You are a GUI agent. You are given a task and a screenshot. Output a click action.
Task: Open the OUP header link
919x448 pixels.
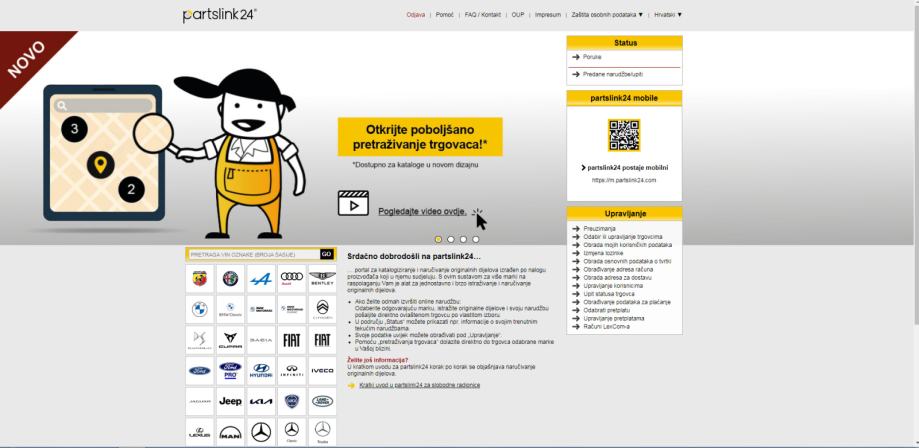coord(518,15)
